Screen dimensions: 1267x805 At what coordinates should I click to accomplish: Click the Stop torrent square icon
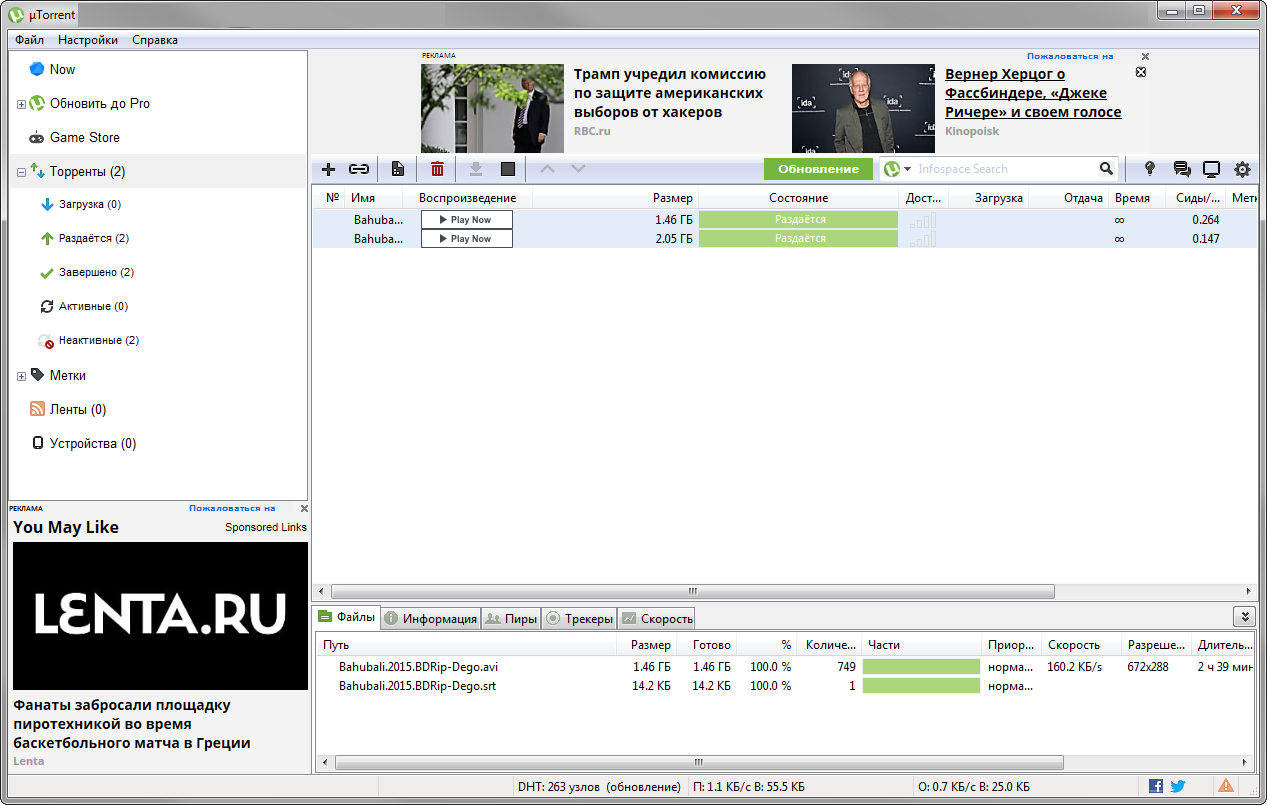(508, 169)
